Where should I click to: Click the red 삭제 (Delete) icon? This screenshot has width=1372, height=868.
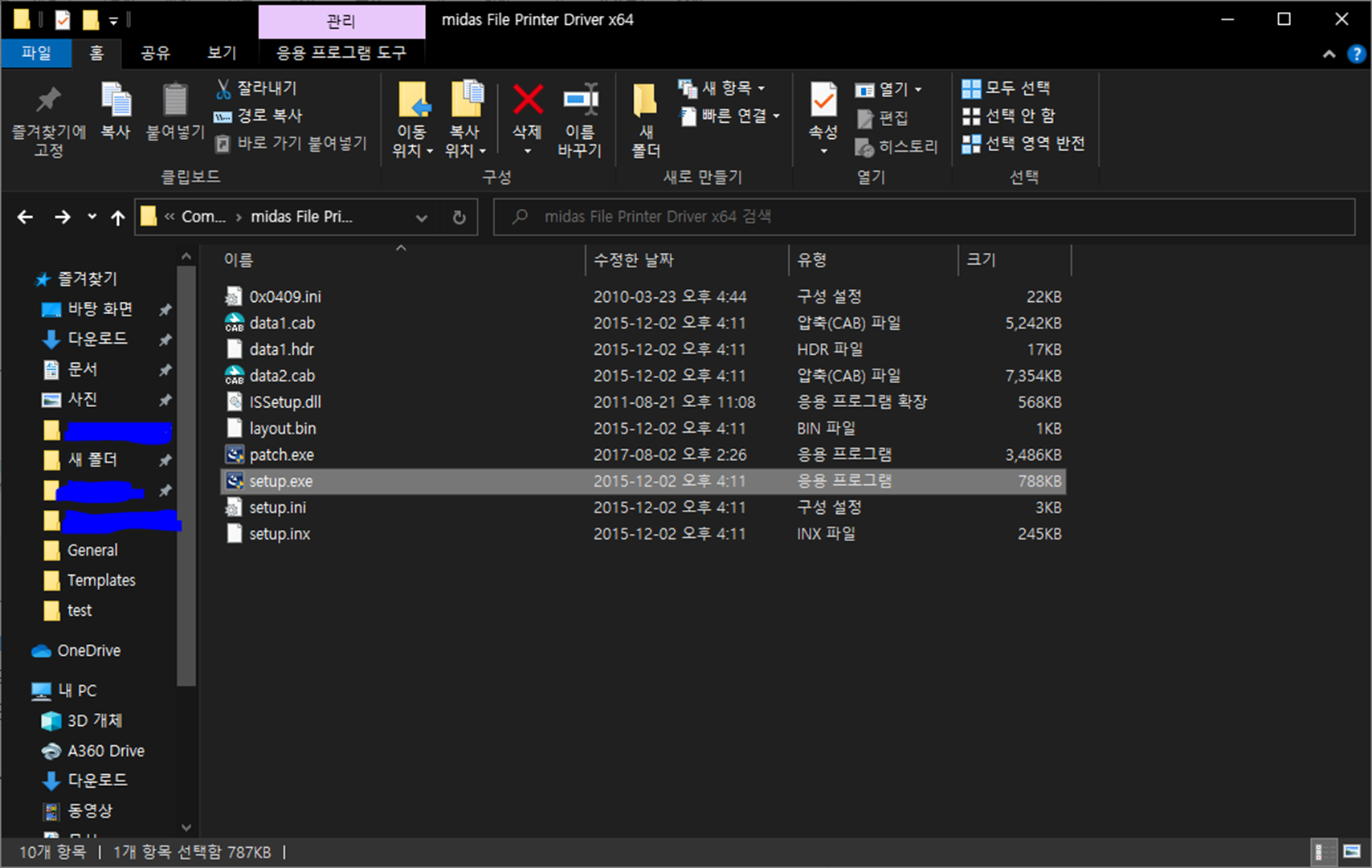click(x=528, y=100)
